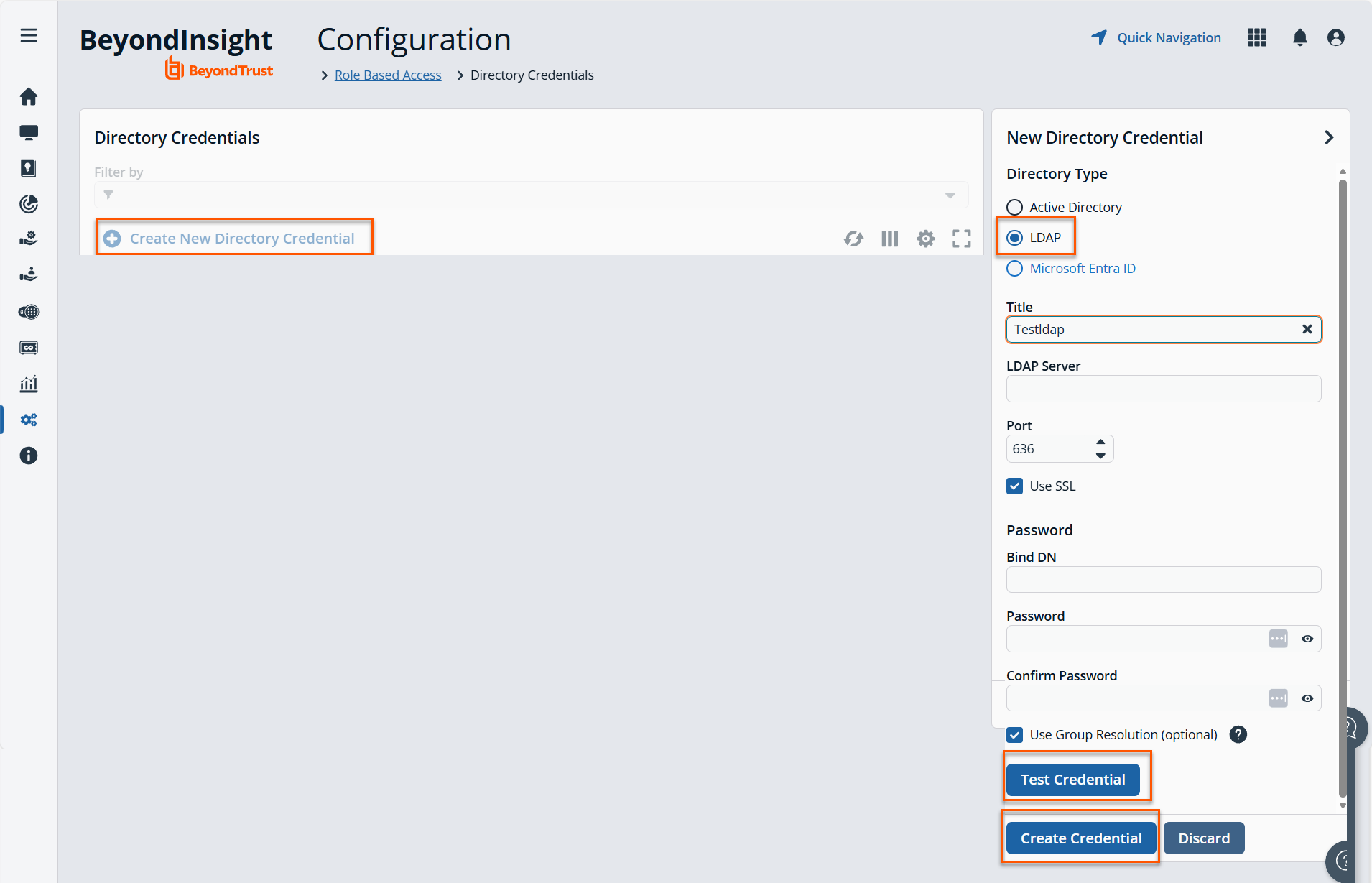Image resolution: width=1372 pixels, height=883 pixels.
Task: Open password generator icon in Password field
Action: coord(1279,639)
